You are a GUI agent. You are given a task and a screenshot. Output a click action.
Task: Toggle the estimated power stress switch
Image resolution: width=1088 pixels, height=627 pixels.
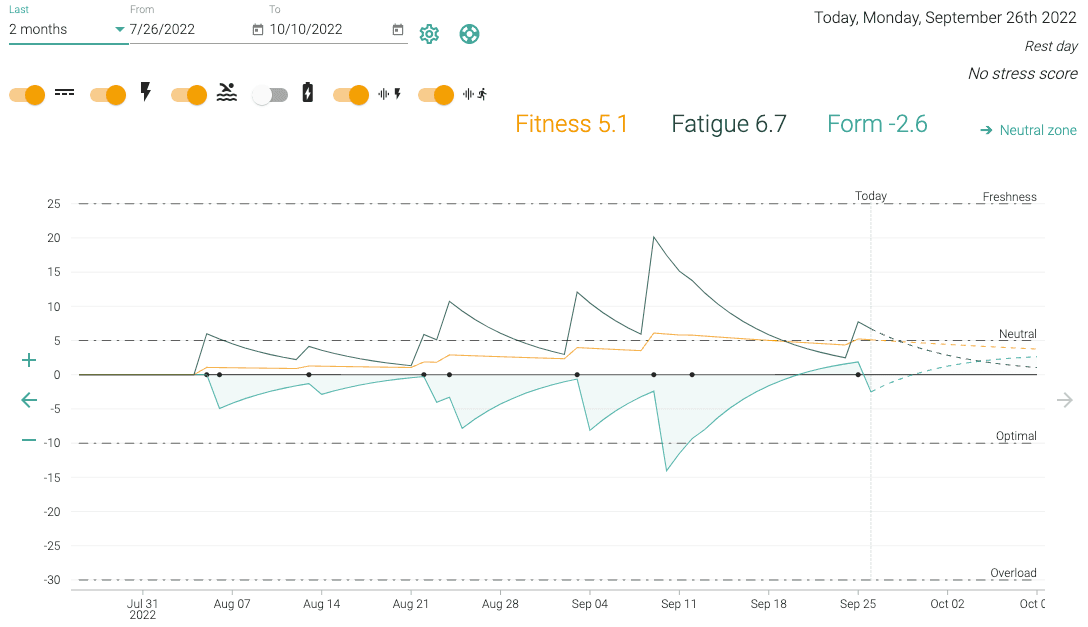click(x=351, y=95)
